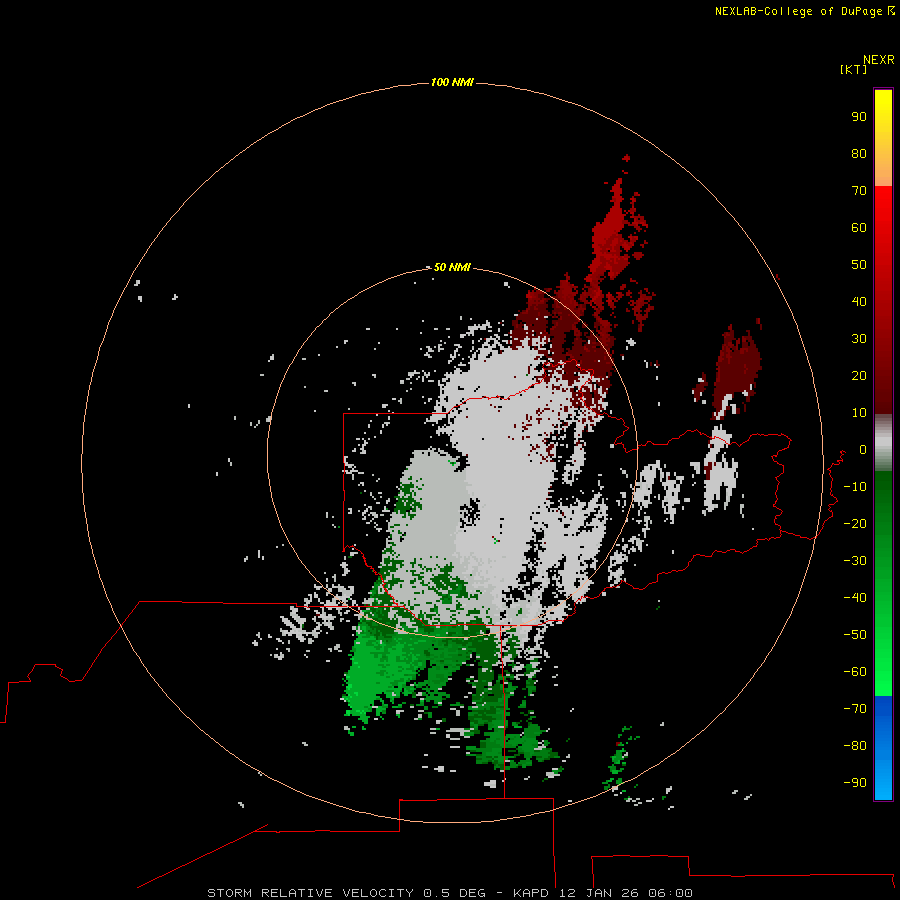Viewport: 900px width, 900px height.
Task: Click the gray zero segment of color bar
Action: point(883,443)
